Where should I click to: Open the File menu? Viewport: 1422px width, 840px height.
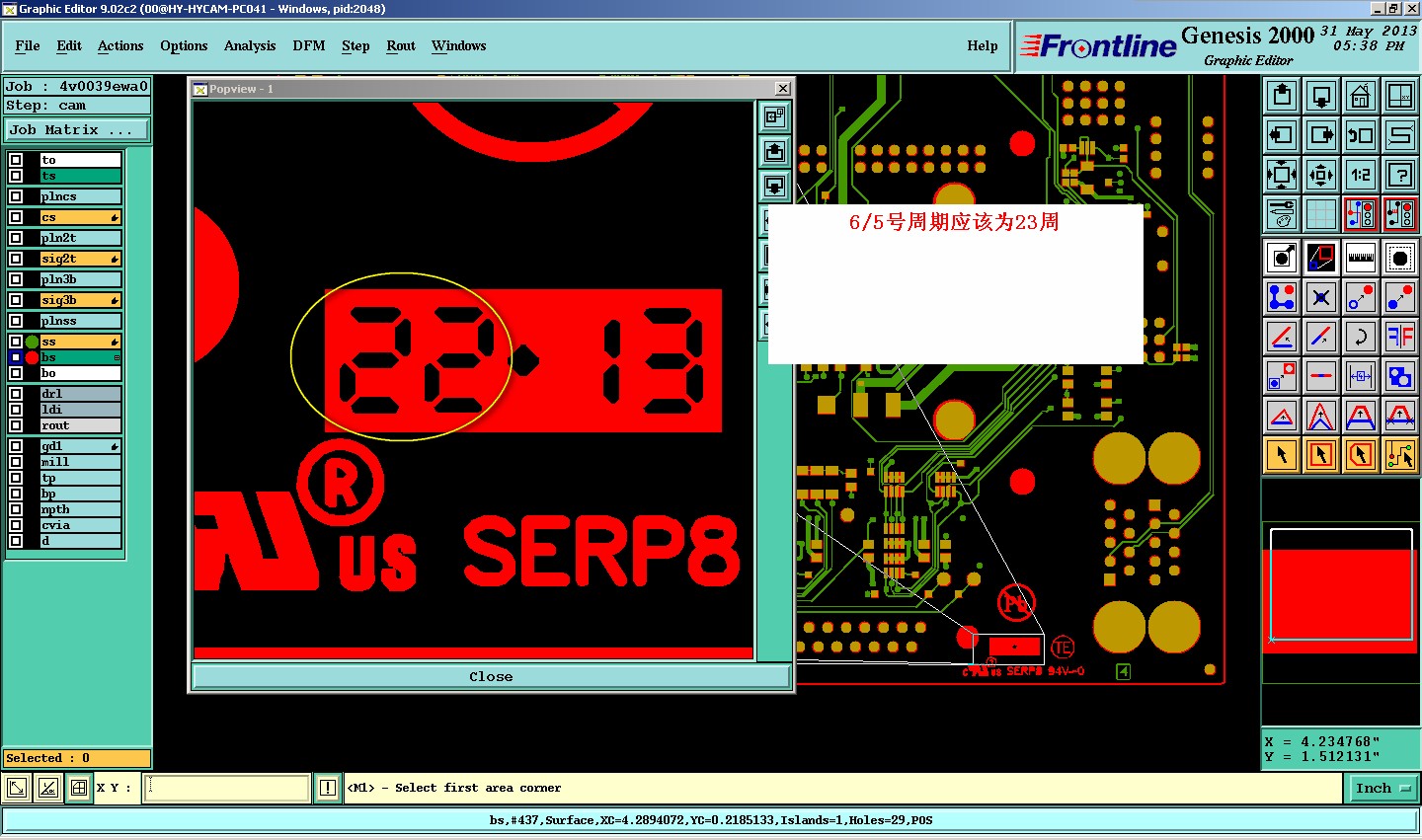[x=28, y=45]
